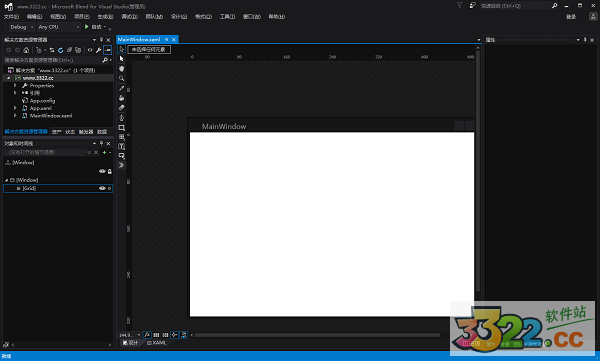Image resolution: width=600 pixels, height=361 pixels.
Task: Select the Paint Bucket tool
Action: click(x=122, y=98)
